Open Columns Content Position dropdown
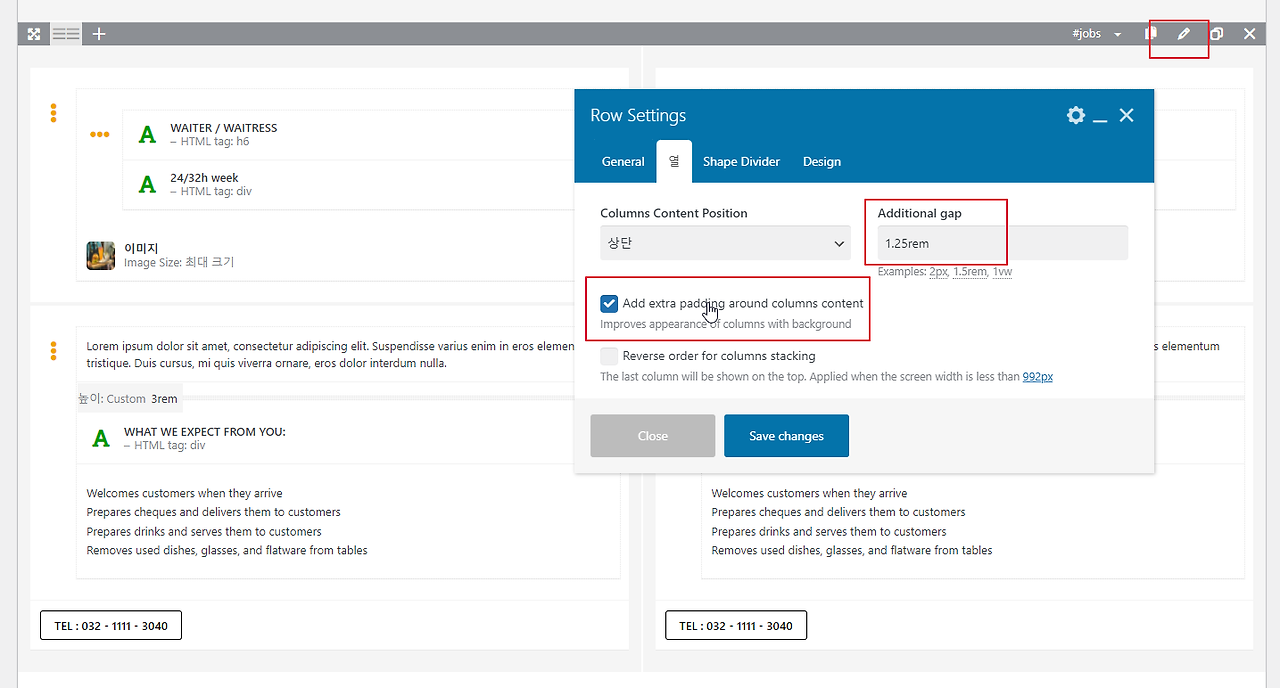Screen dimensions: 1280x688 tap(725, 243)
